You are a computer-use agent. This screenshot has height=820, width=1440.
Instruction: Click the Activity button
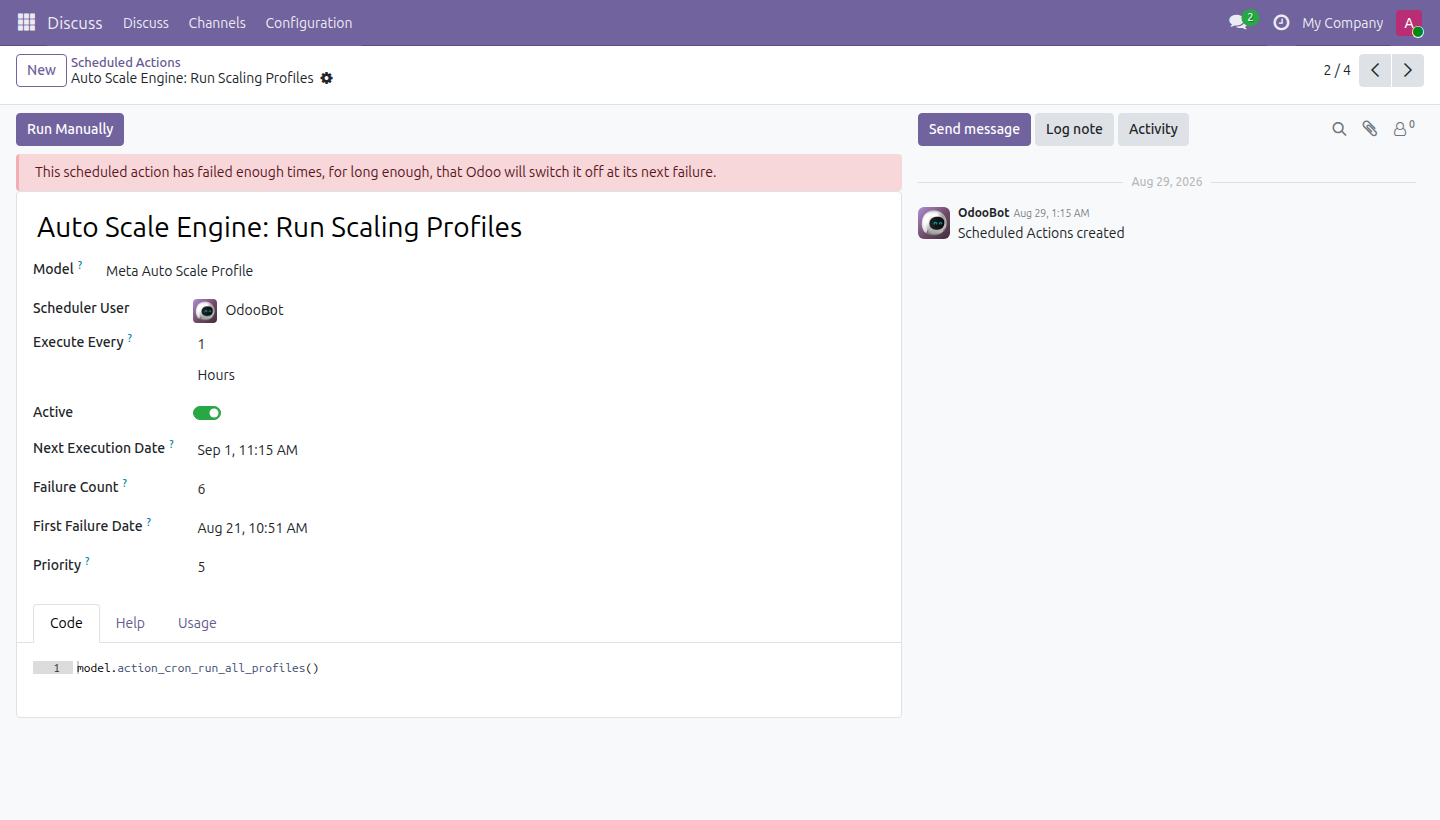coord(1153,129)
